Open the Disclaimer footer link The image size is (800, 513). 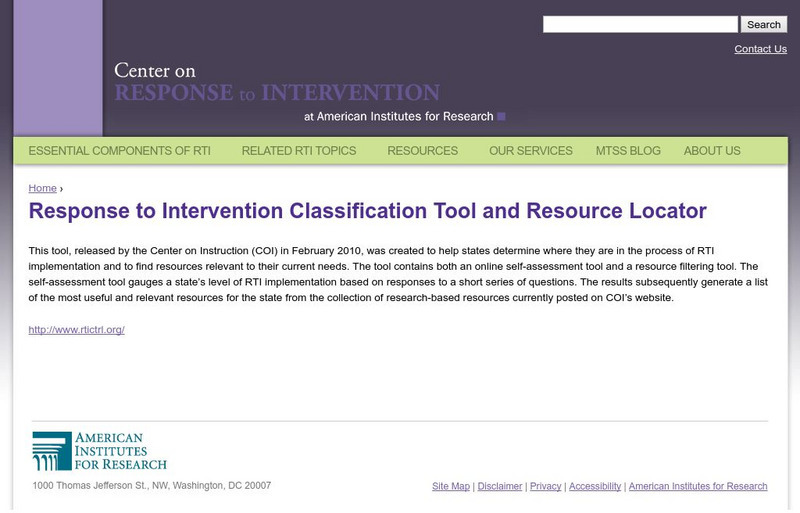pyautogui.click(x=499, y=486)
